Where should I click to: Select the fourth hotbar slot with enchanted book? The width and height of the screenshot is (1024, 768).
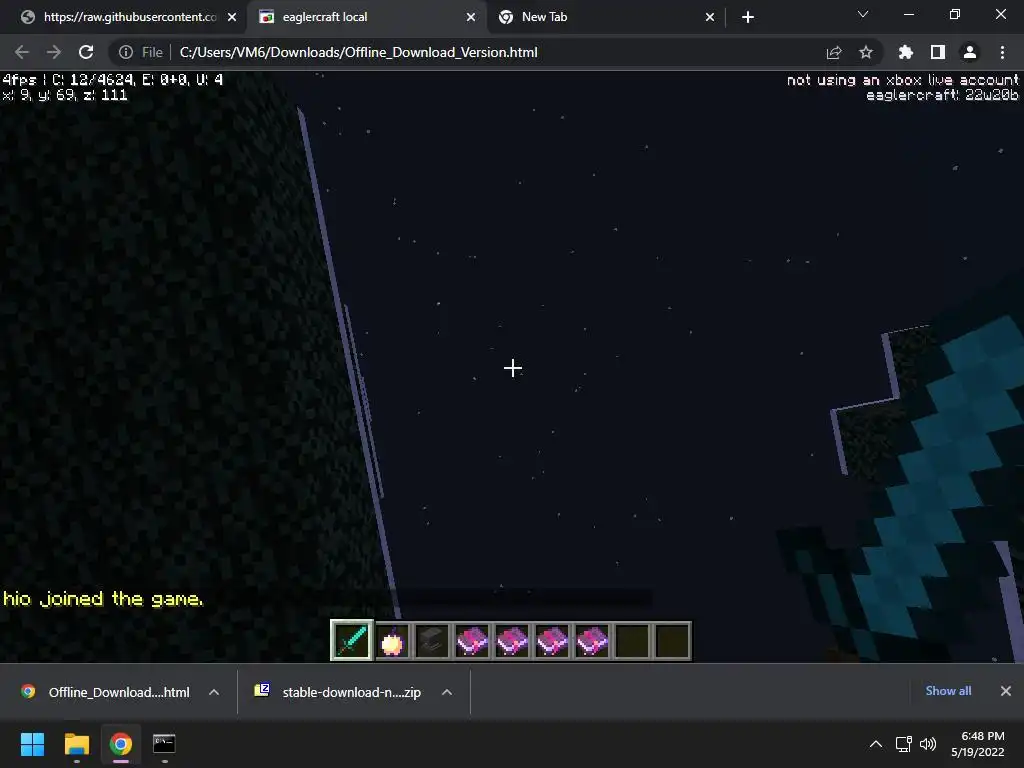[472, 641]
